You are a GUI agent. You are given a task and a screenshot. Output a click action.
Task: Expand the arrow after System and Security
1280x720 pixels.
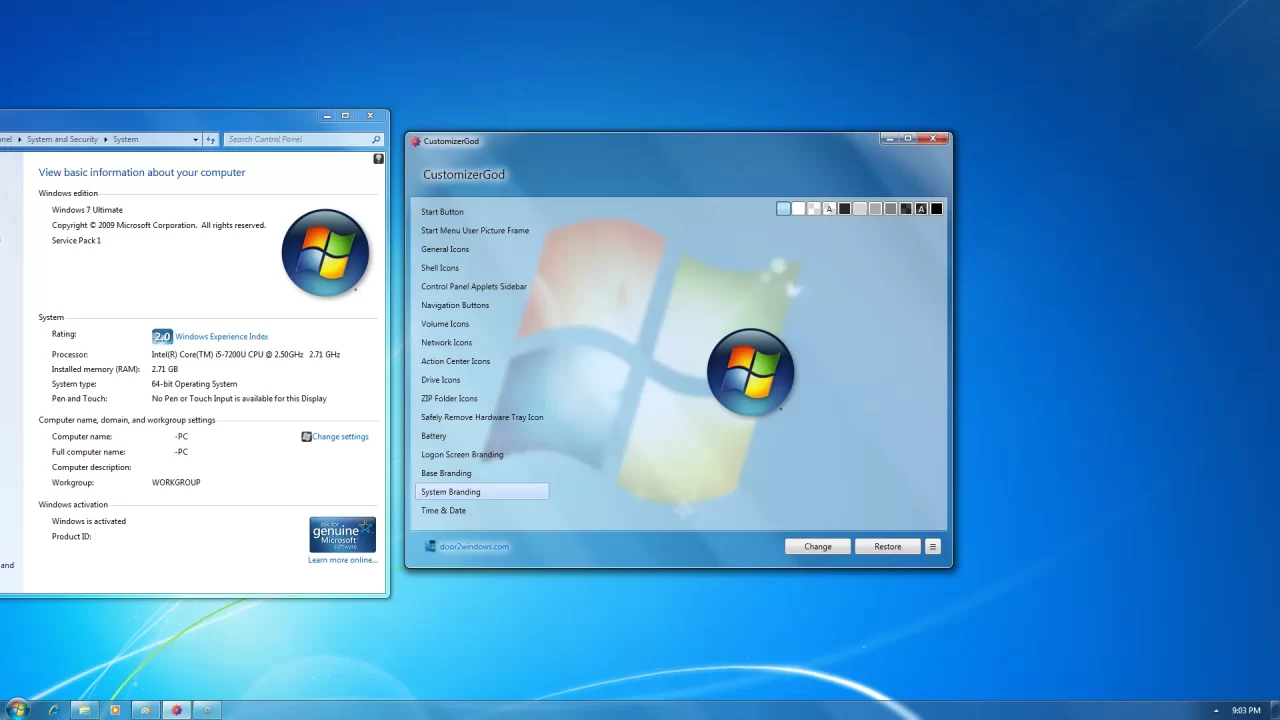click(105, 140)
